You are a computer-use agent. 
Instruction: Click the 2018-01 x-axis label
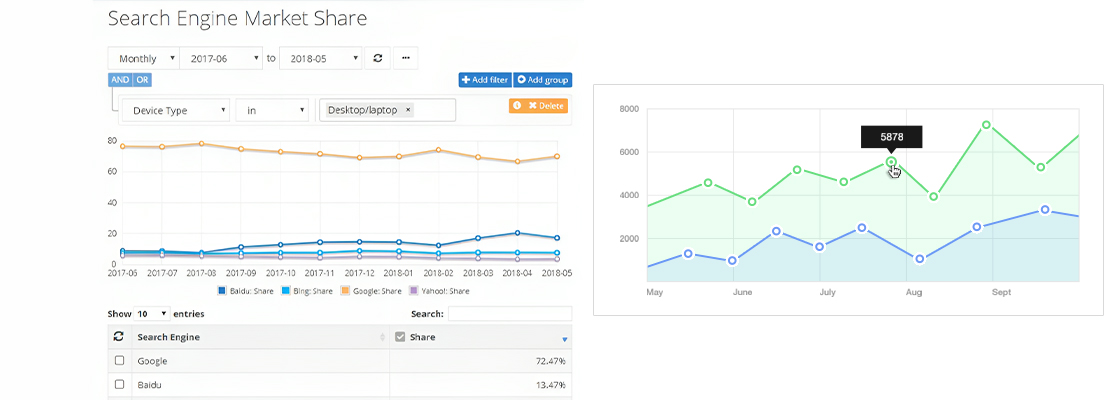(398, 273)
